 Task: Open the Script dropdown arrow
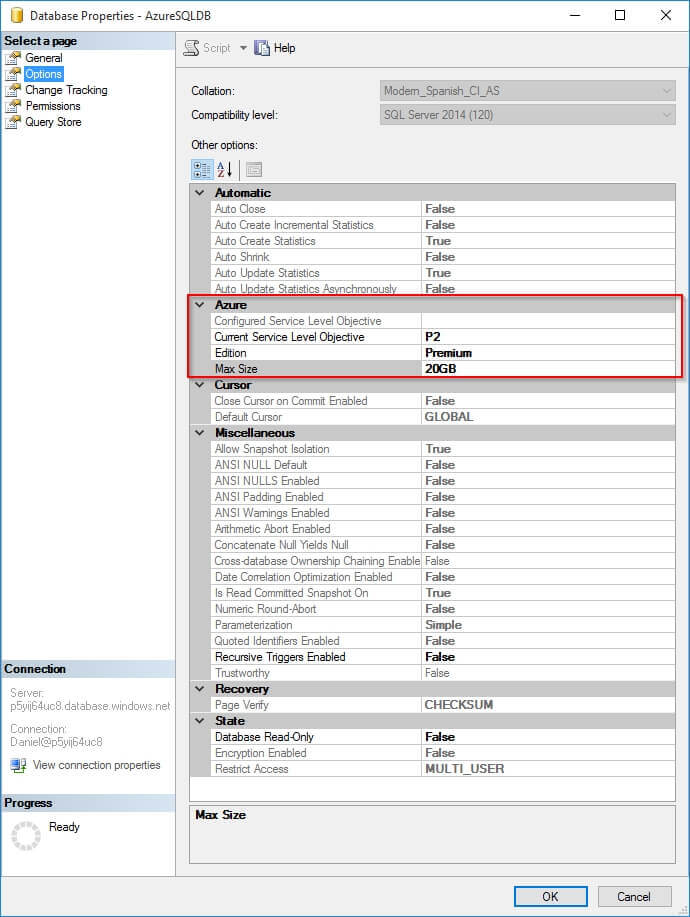click(243, 48)
